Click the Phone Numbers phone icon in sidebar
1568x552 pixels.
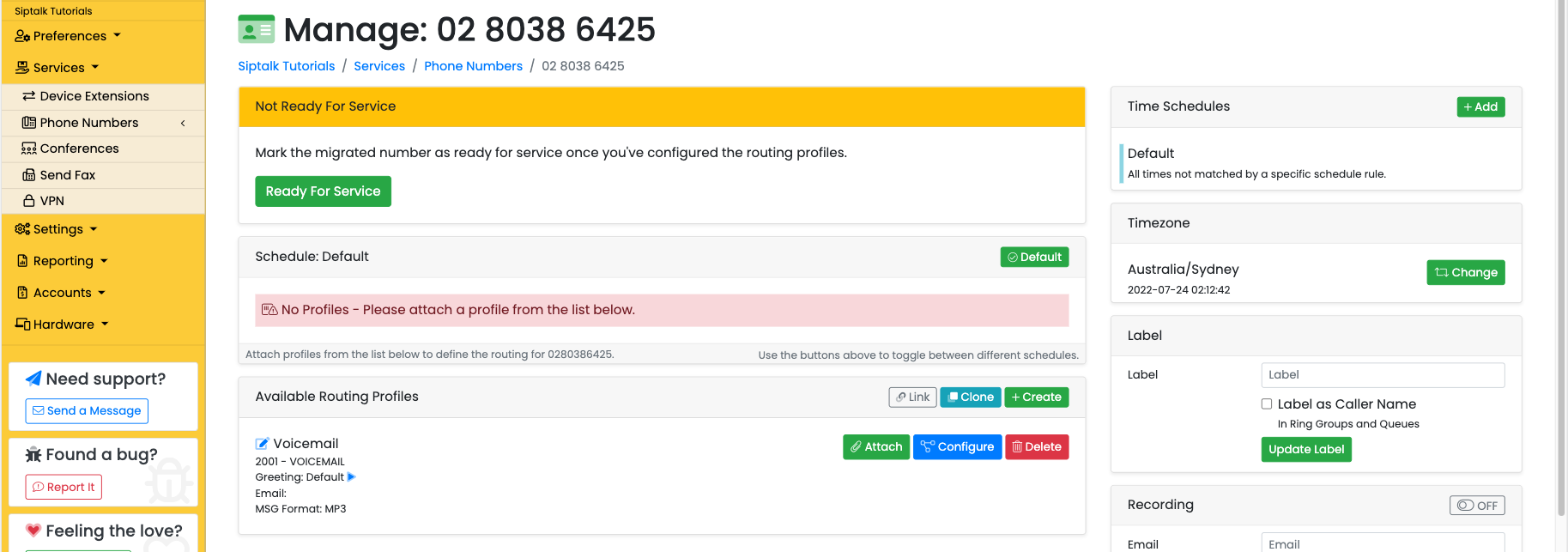point(29,123)
